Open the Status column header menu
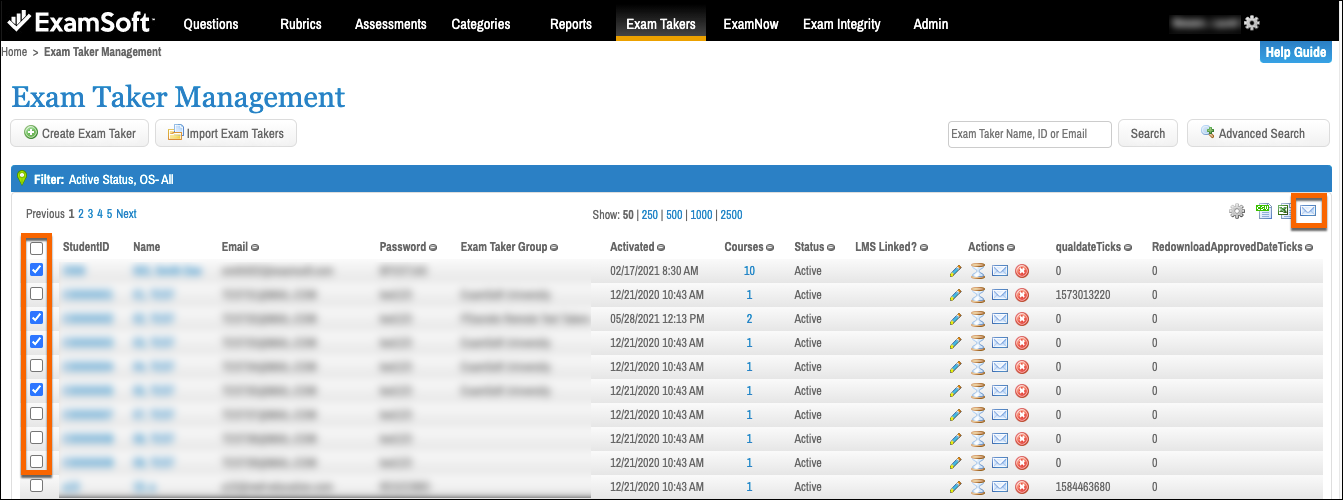Image resolution: width=1343 pixels, height=500 pixels. click(832, 247)
